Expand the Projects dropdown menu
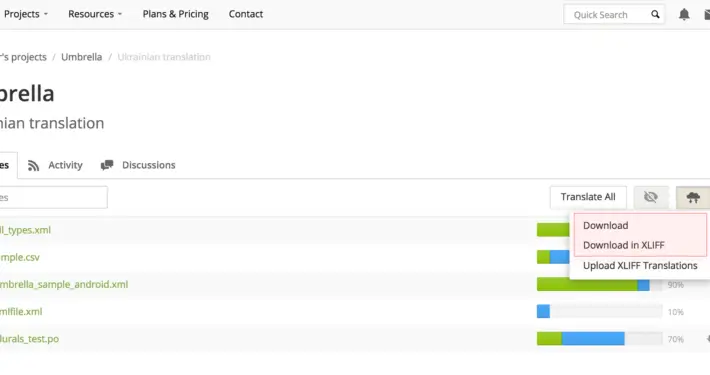 pos(25,14)
